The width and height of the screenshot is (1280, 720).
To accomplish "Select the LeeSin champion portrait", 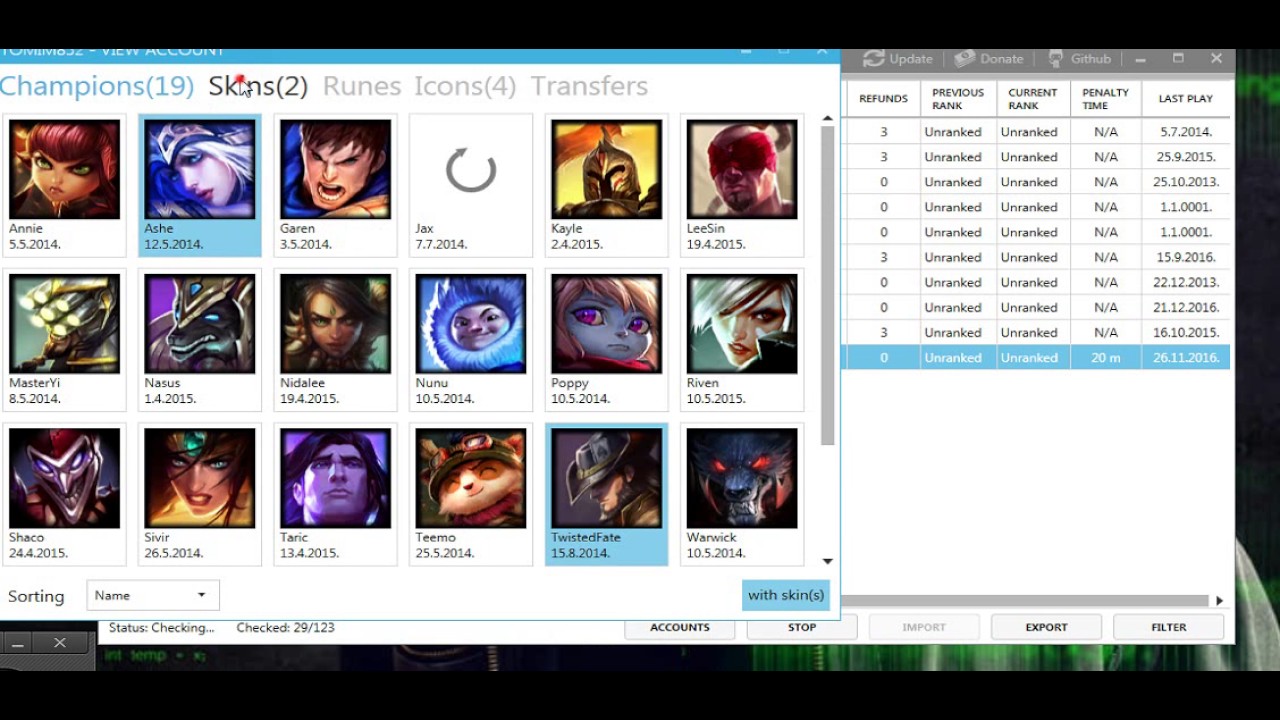I will (x=742, y=169).
